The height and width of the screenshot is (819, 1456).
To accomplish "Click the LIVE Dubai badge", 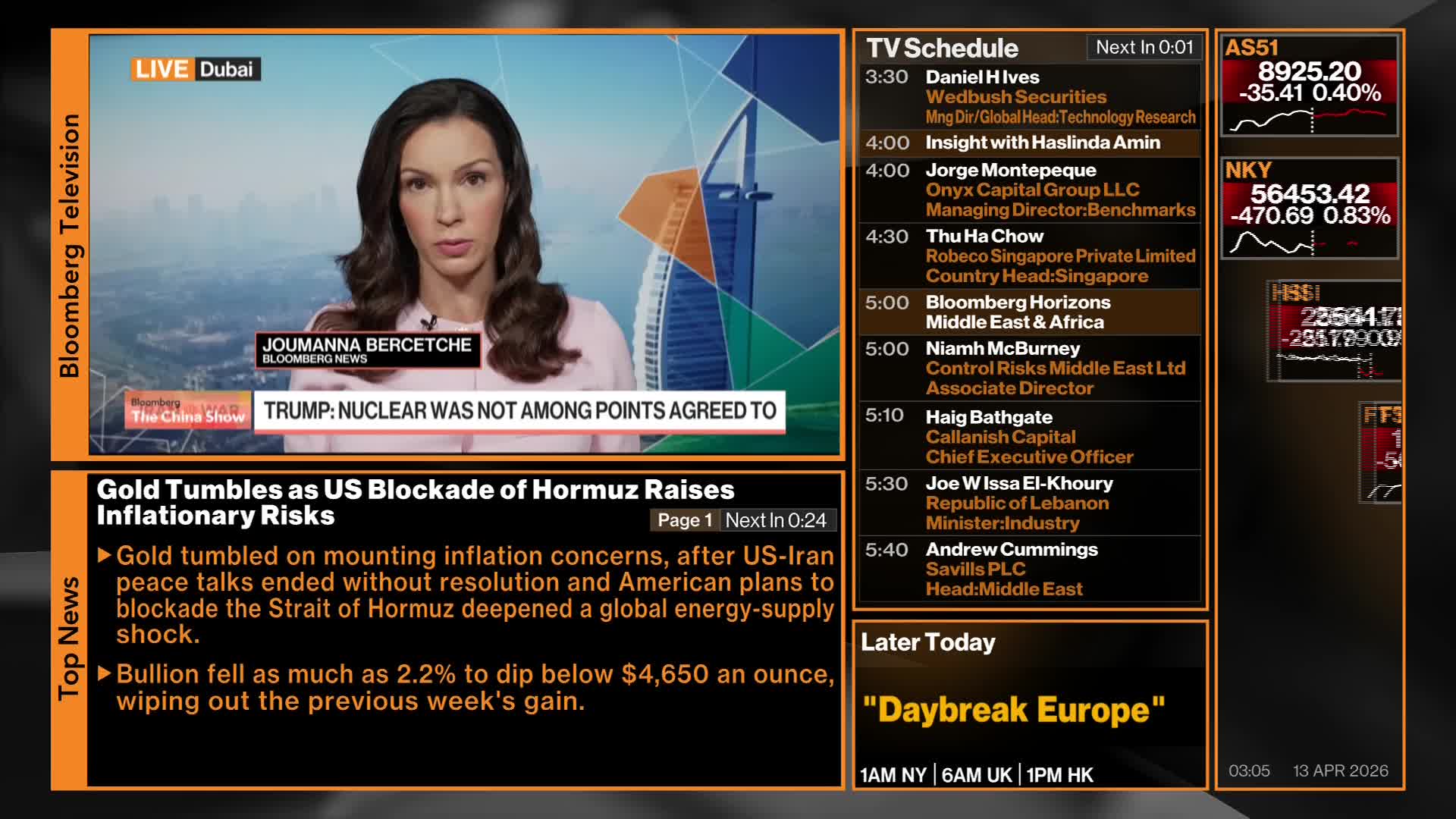I will point(195,70).
